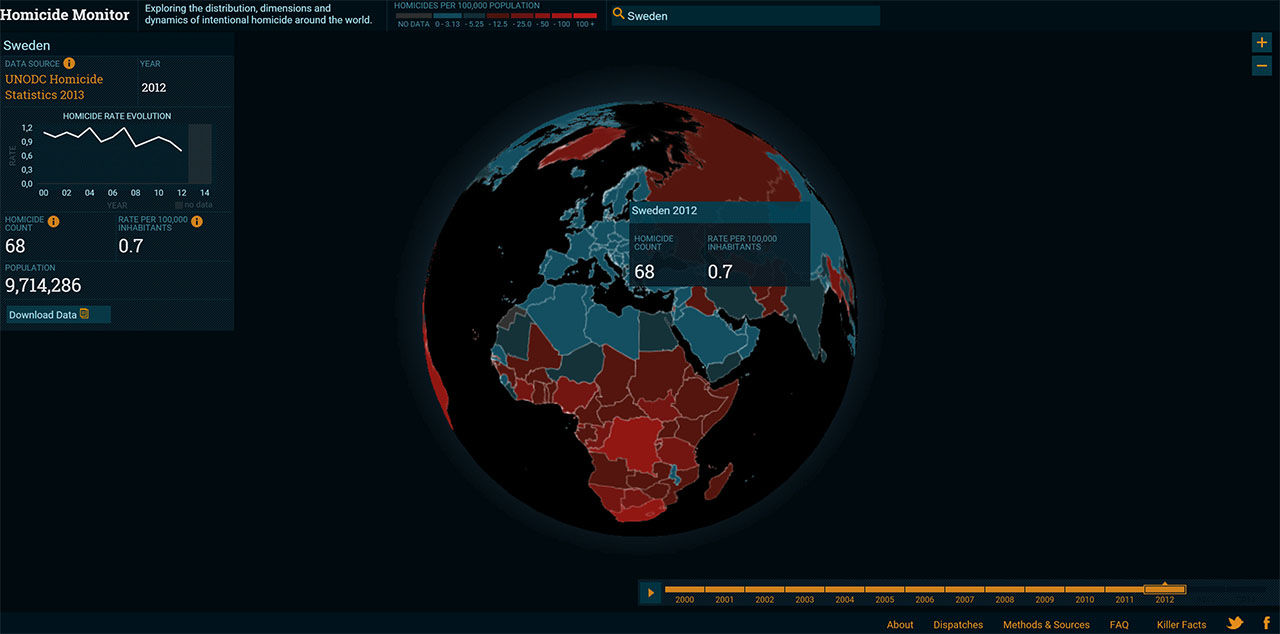Click Madagascar island on the globe
The width and height of the screenshot is (1280, 634).
[x=719, y=482]
